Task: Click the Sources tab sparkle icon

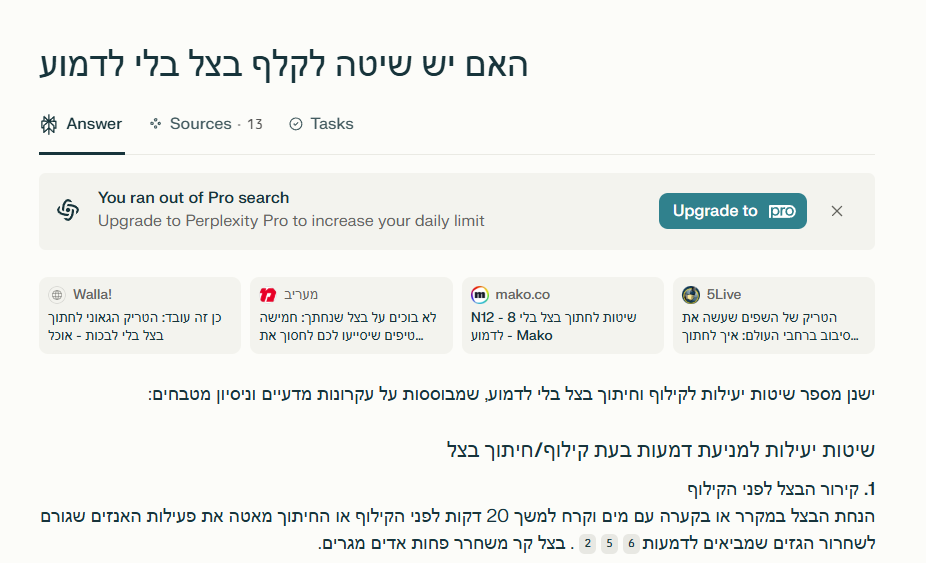Action: click(x=155, y=124)
